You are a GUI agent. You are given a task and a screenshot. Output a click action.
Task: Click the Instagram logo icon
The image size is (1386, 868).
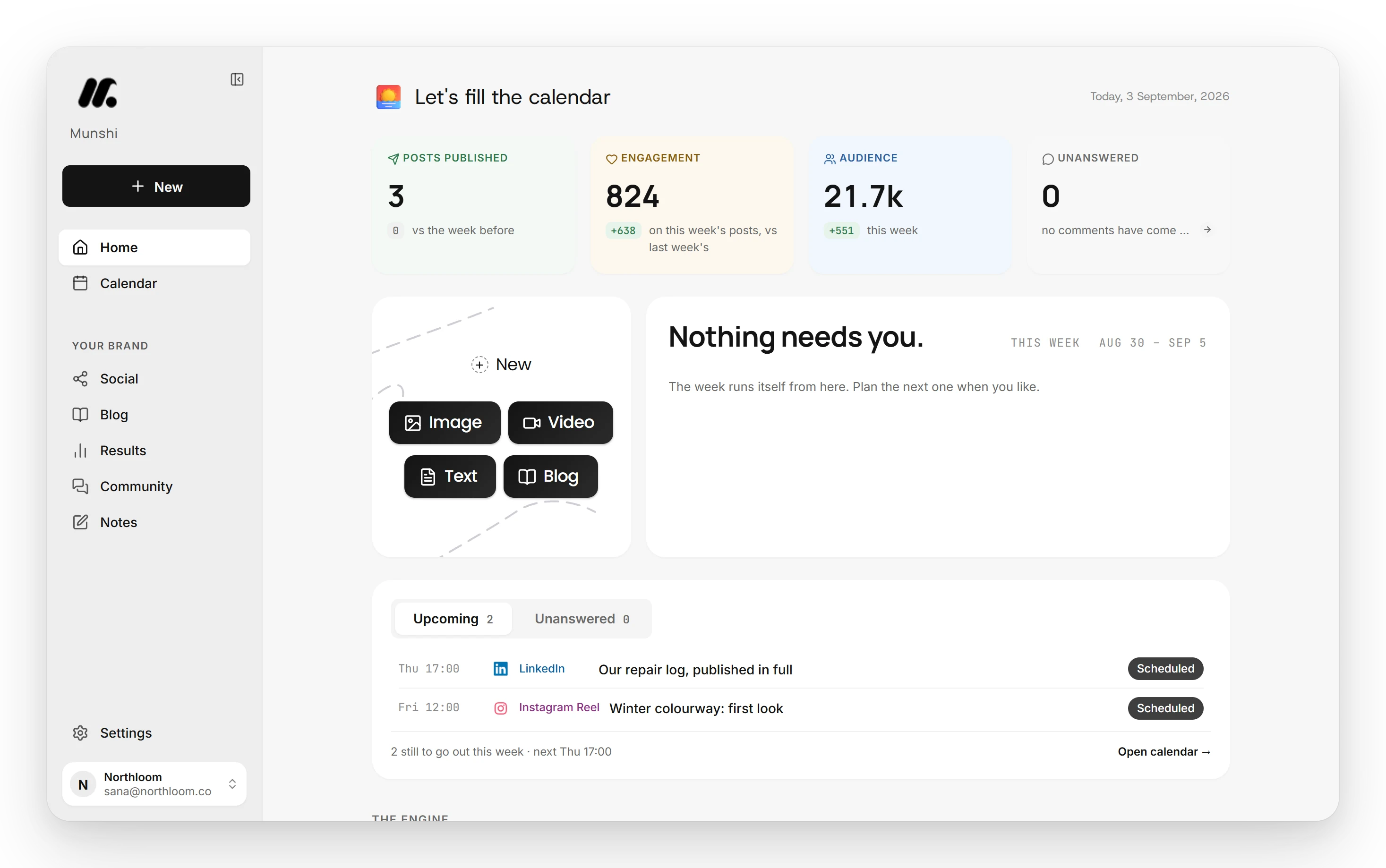(x=501, y=708)
